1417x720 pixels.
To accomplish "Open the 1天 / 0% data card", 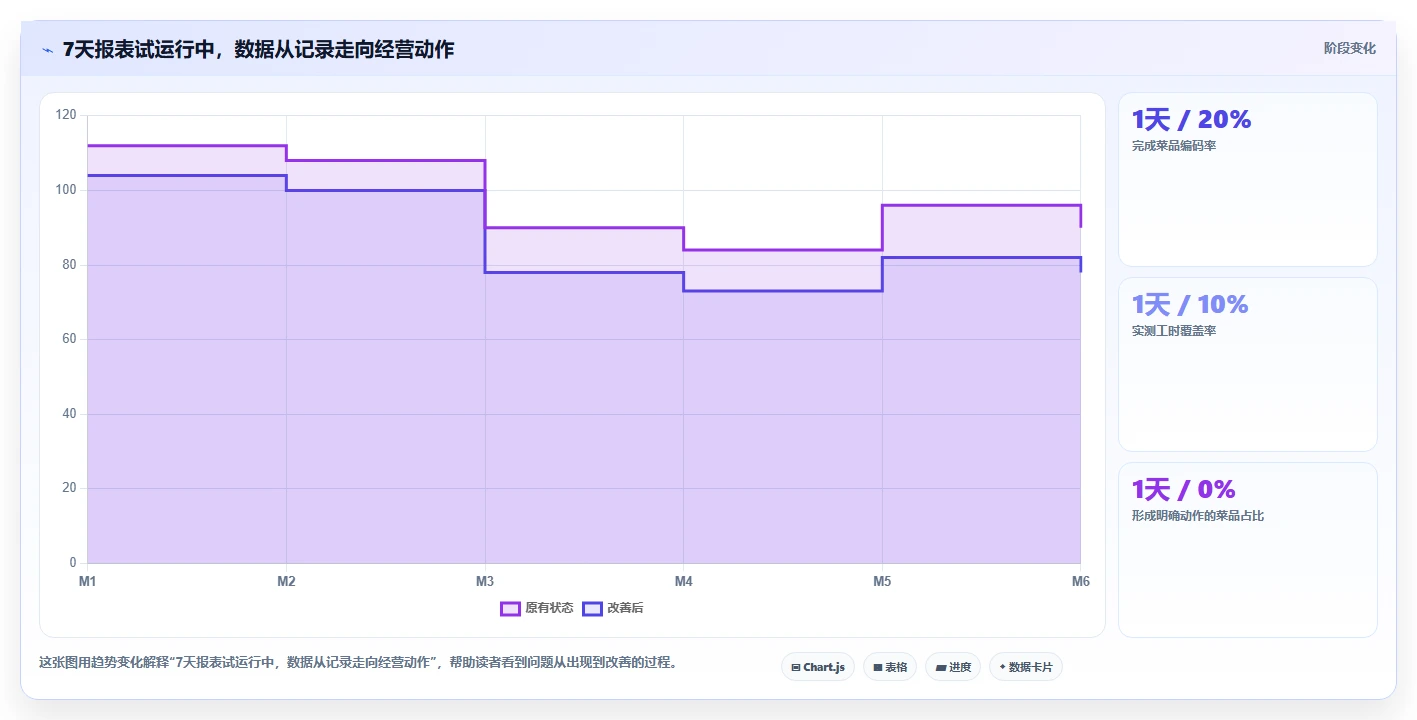I will click(x=1247, y=550).
